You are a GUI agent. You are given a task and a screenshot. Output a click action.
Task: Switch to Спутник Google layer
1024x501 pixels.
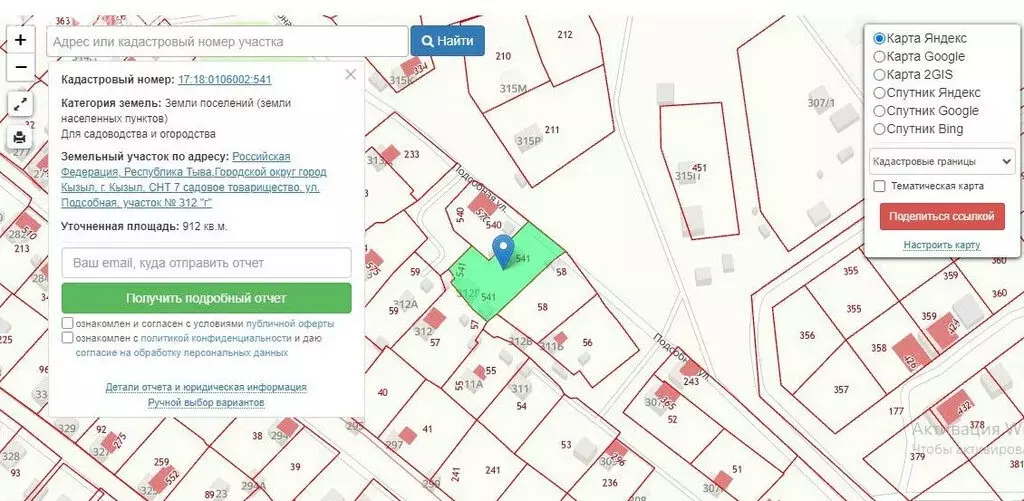(880, 111)
